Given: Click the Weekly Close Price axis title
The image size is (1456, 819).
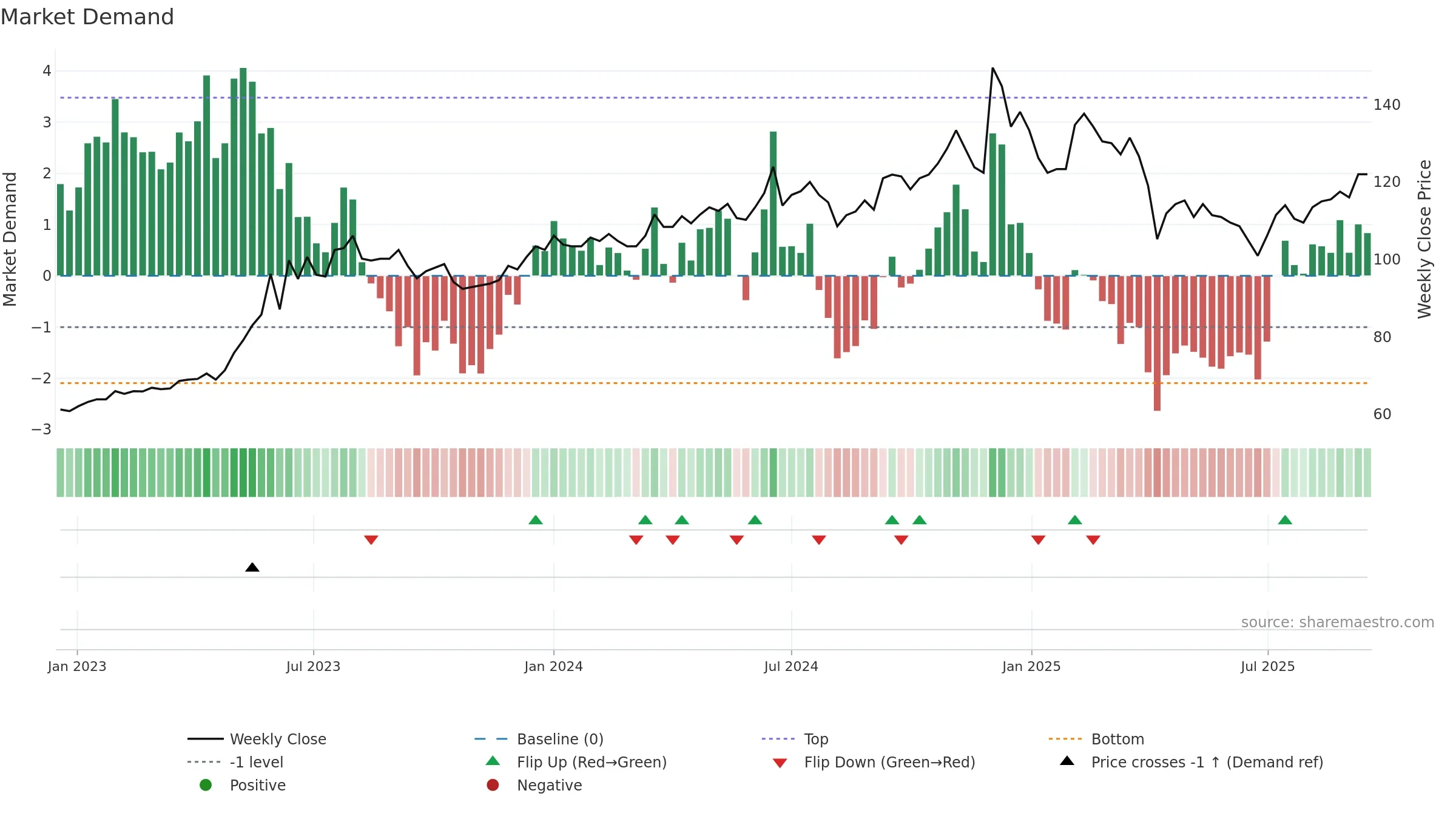Looking at the screenshot, I should (1425, 239).
